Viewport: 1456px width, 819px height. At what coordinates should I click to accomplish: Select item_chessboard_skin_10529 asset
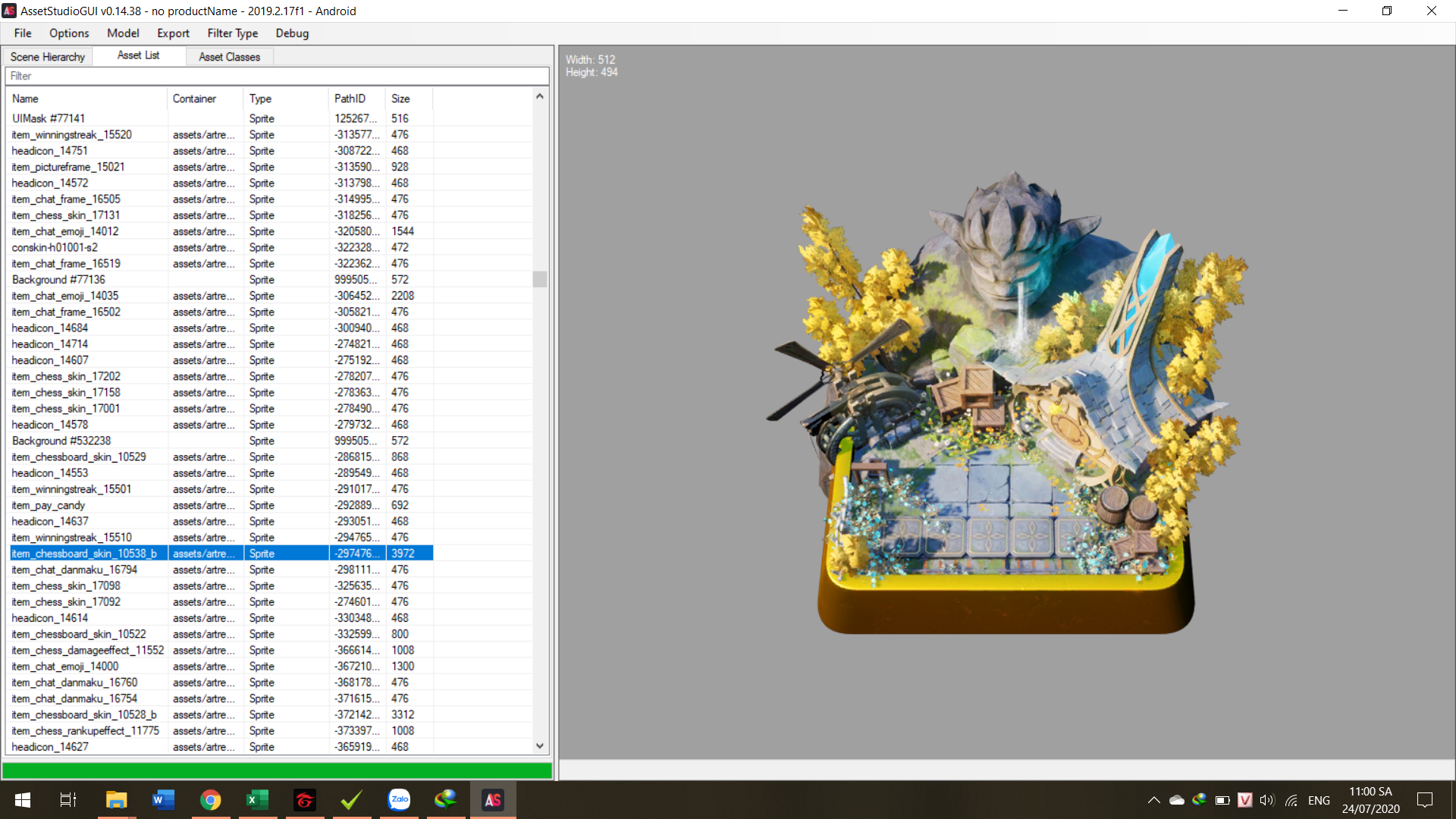click(221, 457)
